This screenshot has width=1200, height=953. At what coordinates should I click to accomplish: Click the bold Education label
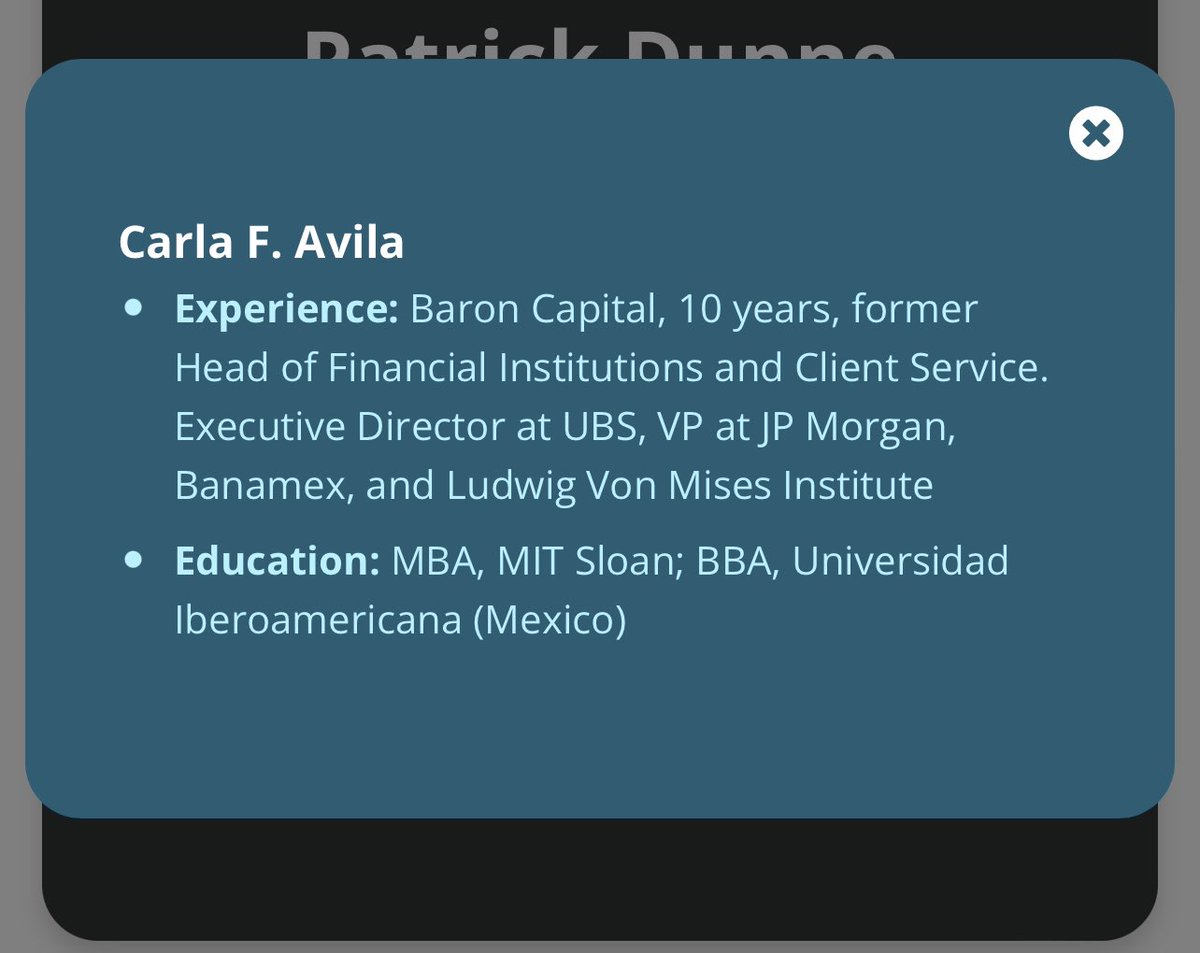coord(277,561)
